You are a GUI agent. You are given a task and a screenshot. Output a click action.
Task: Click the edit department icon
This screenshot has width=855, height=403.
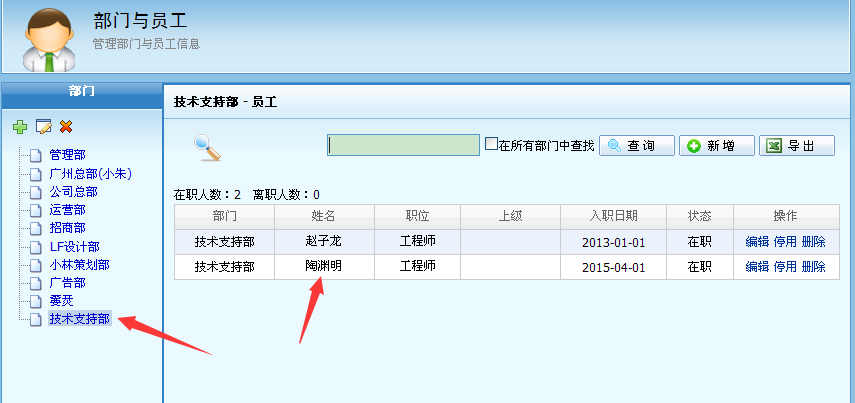(x=43, y=126)
